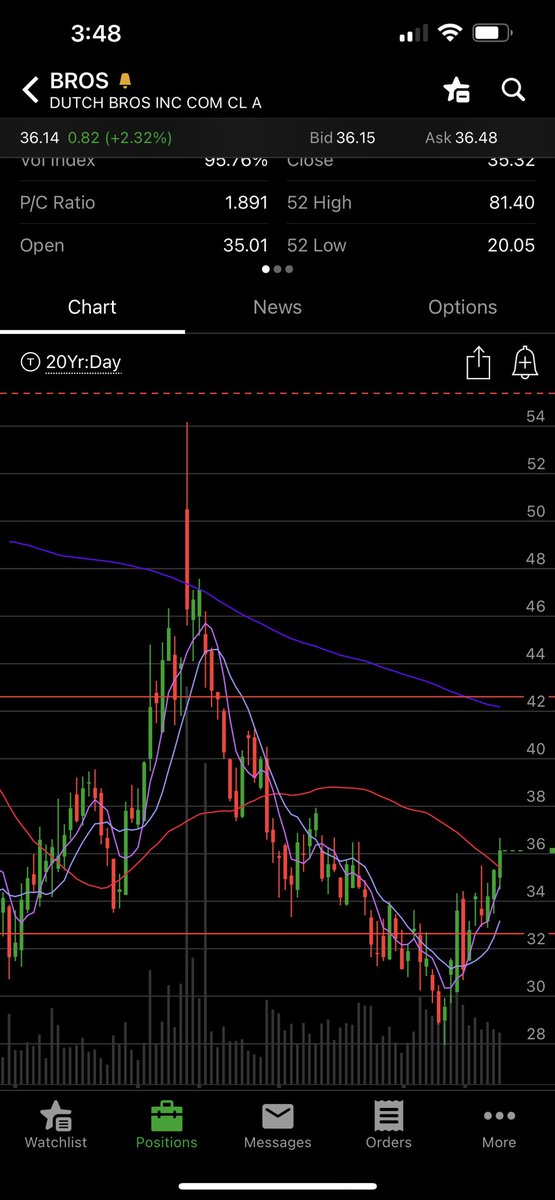
Task: Go back using the arrow beside BROS
Action: tap(30, 91)
